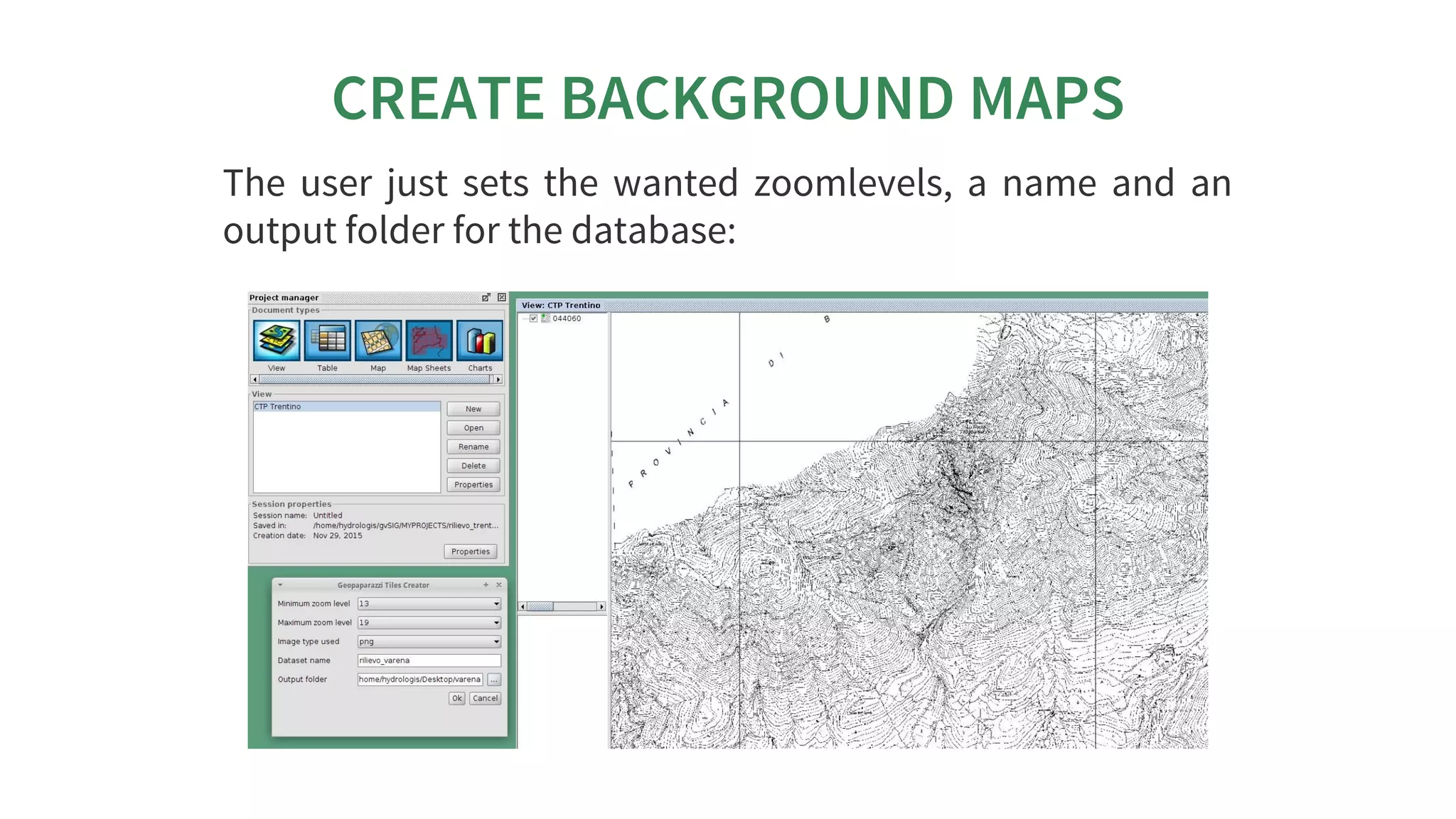Screen dimensions: 1456x819
Task: Click the Dataset name input field
Action: 429,660
